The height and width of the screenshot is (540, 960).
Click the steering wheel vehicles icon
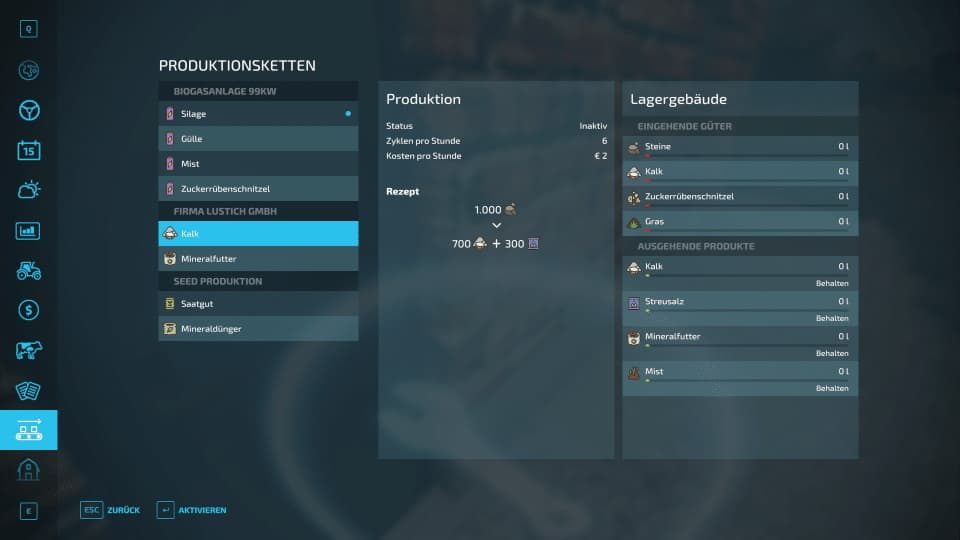(x=28, y=110)
